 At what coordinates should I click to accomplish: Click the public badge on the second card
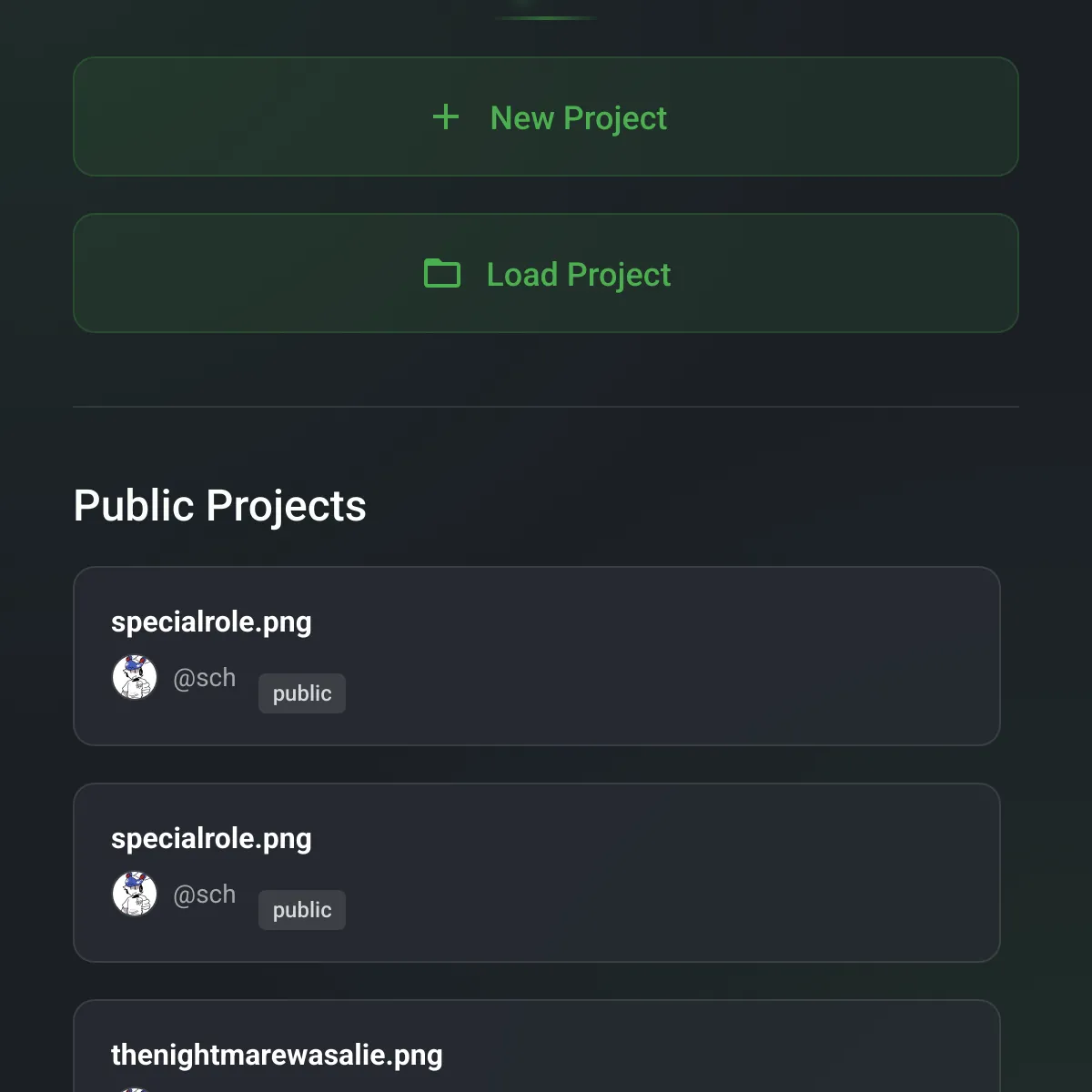pyautogui.click(x=302, y=910)
